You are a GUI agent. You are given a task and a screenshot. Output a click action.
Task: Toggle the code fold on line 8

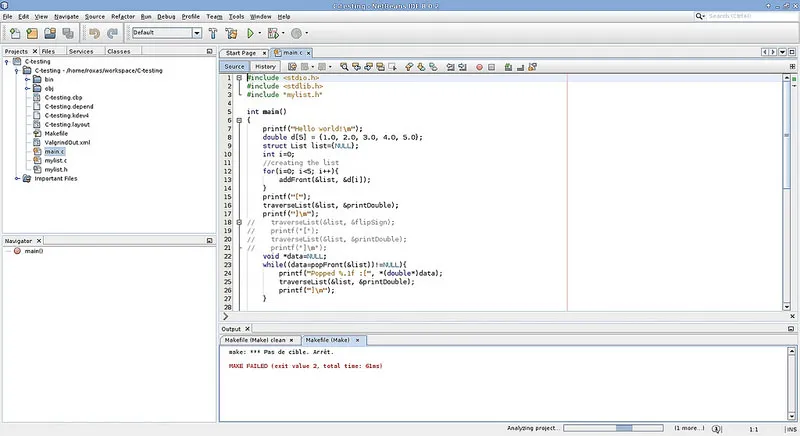tap(239, 120)
